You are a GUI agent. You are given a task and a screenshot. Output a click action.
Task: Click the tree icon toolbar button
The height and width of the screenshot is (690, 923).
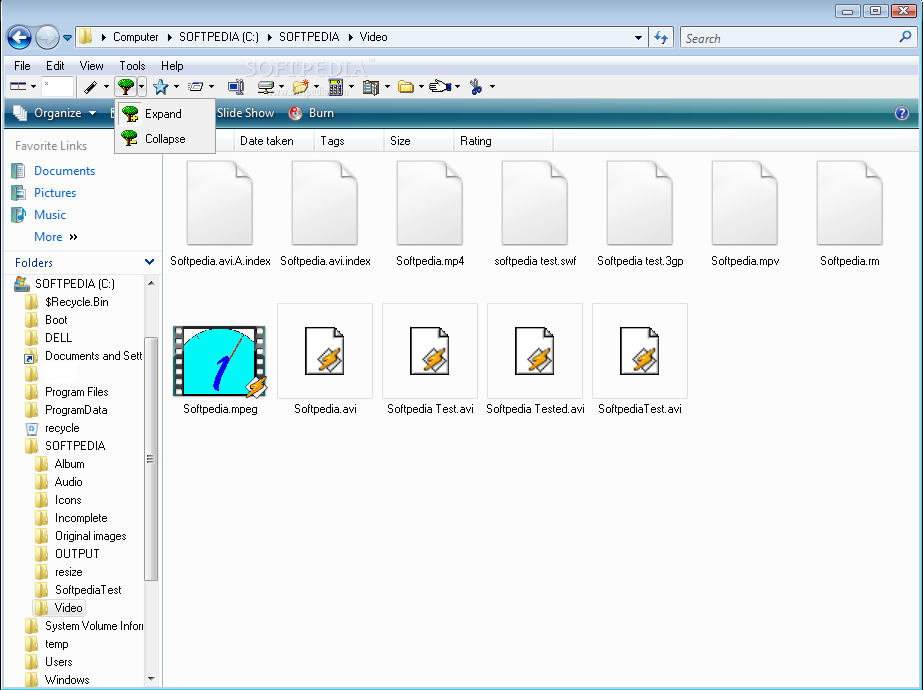point(125,87)
